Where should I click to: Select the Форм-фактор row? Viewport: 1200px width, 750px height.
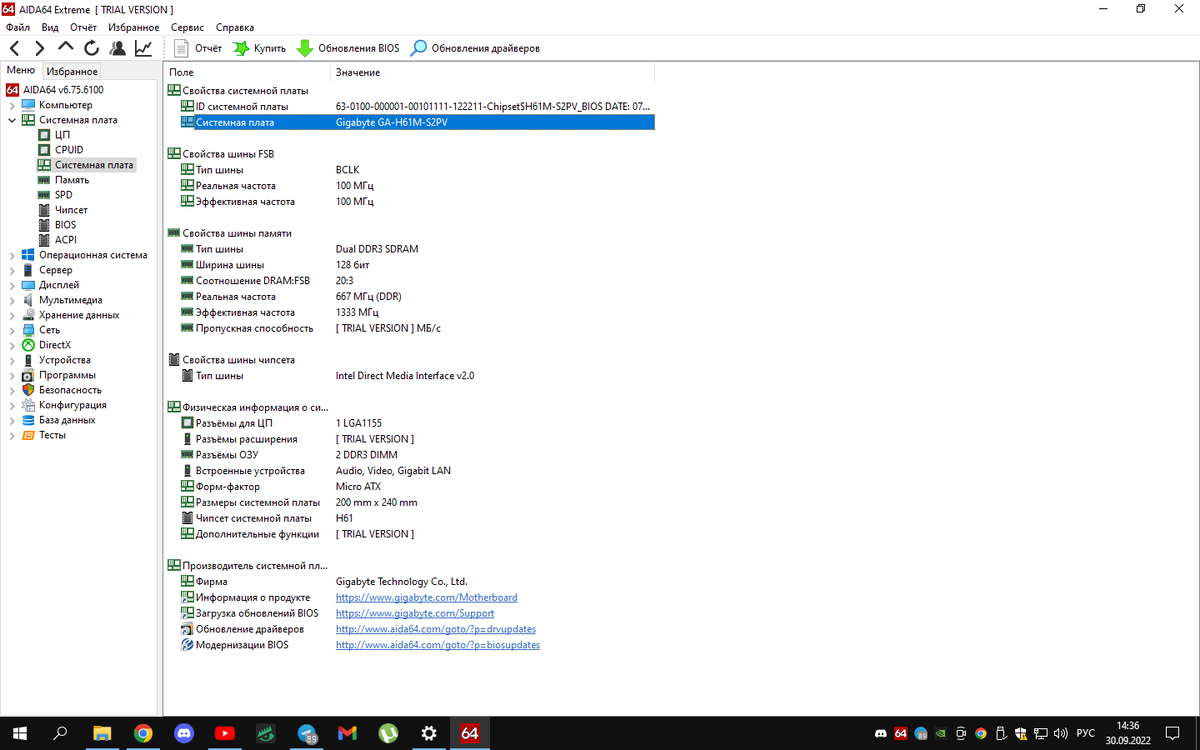coord(415,486)
